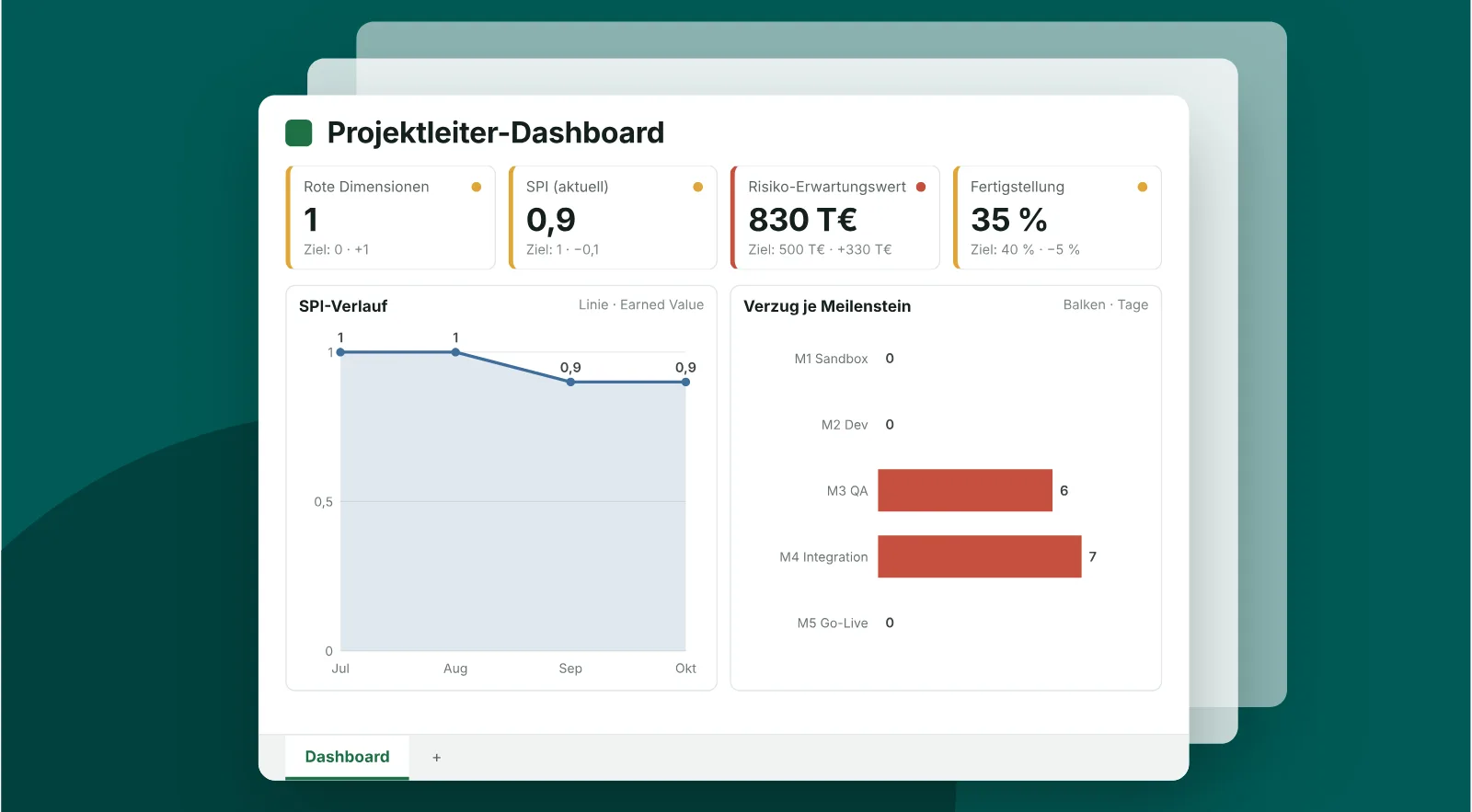1472x812 pixels.
Task: Click the Fertigstellung card heading
Action: [x=1018, y=187]
